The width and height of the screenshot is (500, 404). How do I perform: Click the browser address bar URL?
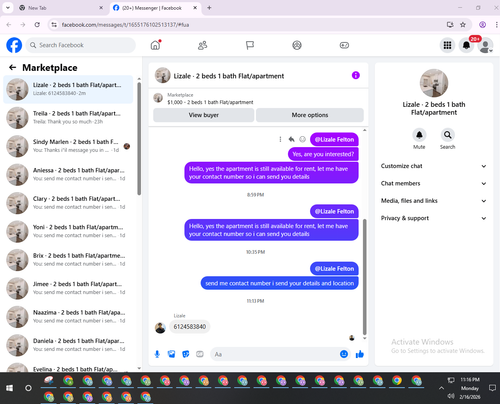[125, 25]
